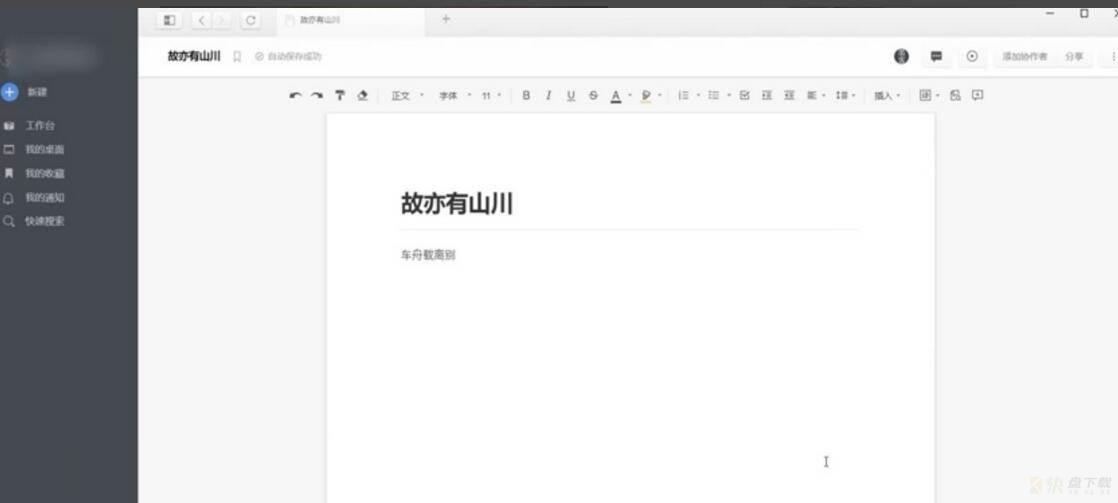
Task: Bookmark the document next to title
Action: pos(237,56)
